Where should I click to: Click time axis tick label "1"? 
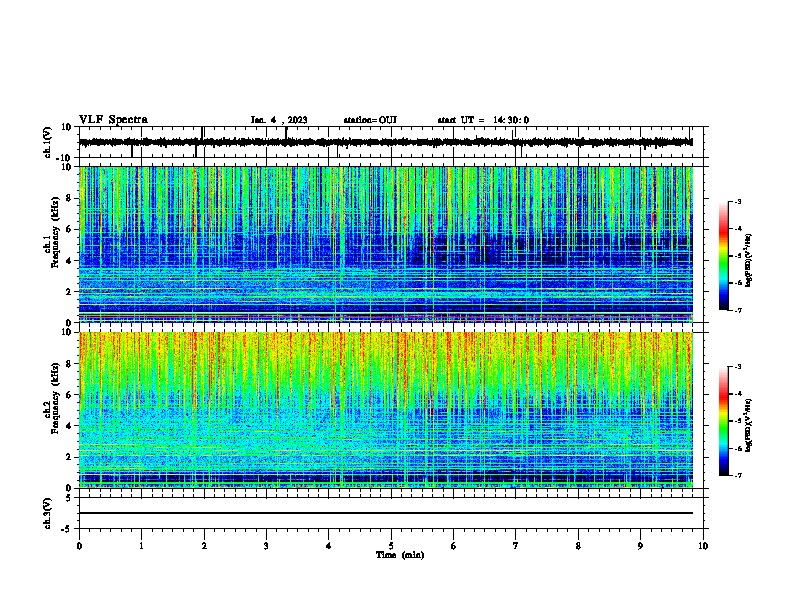(x=141, y=546)
